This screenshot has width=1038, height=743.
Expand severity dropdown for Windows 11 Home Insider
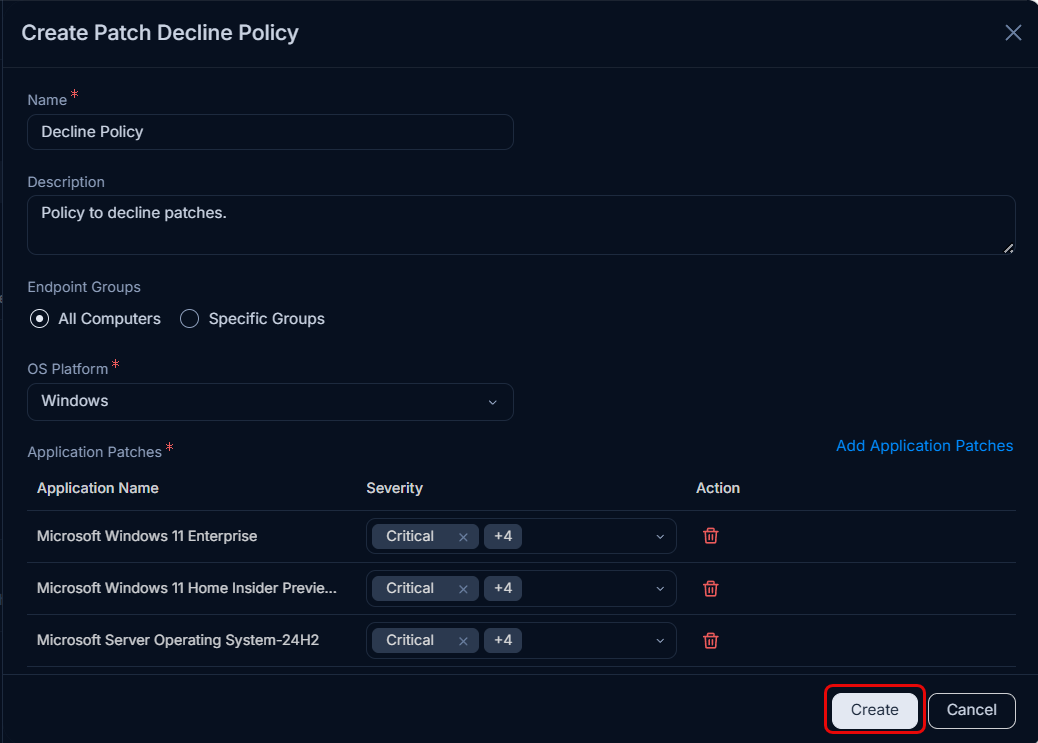tap(660, 589)
